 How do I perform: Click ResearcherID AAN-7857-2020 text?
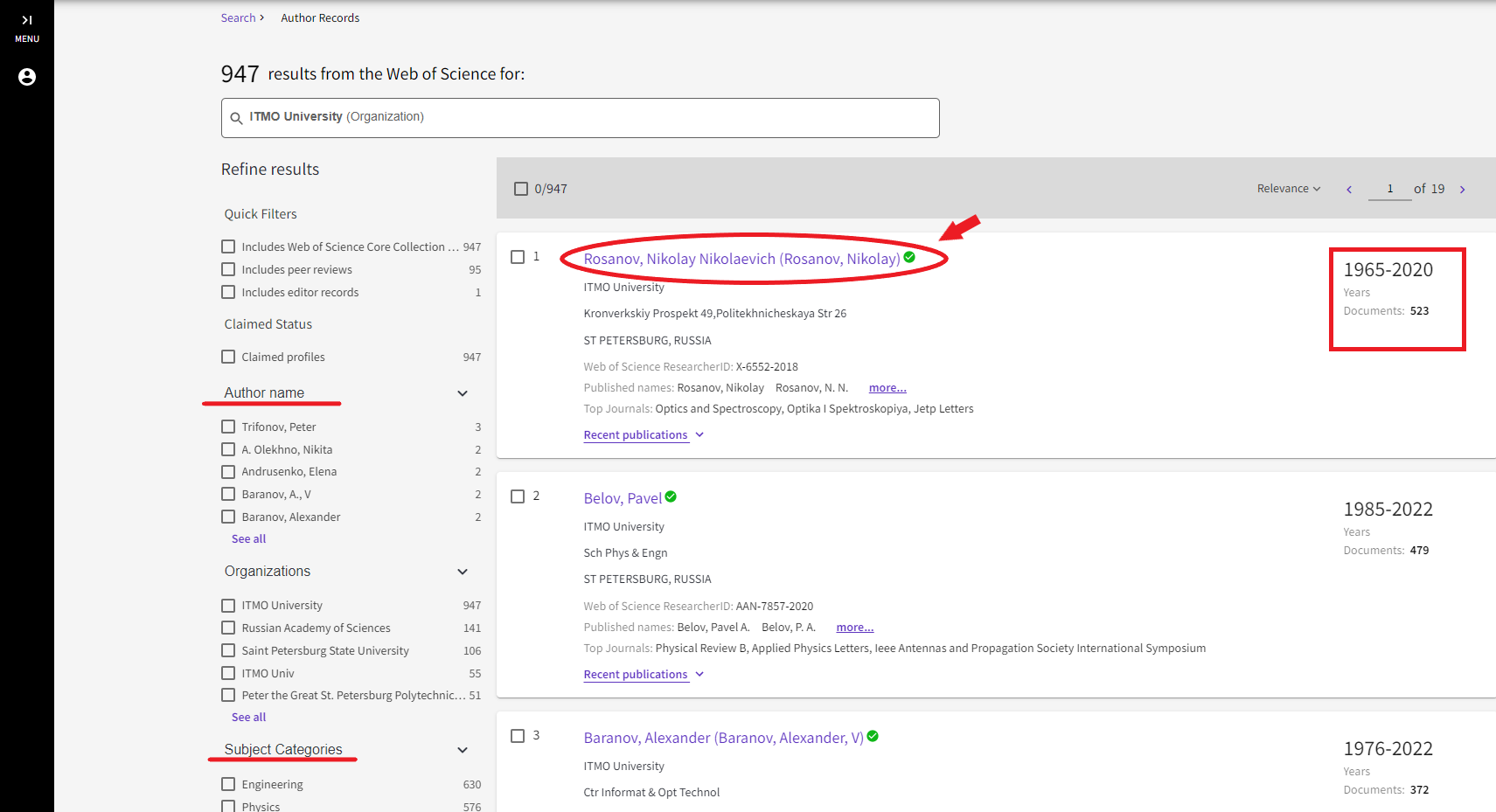775,607
